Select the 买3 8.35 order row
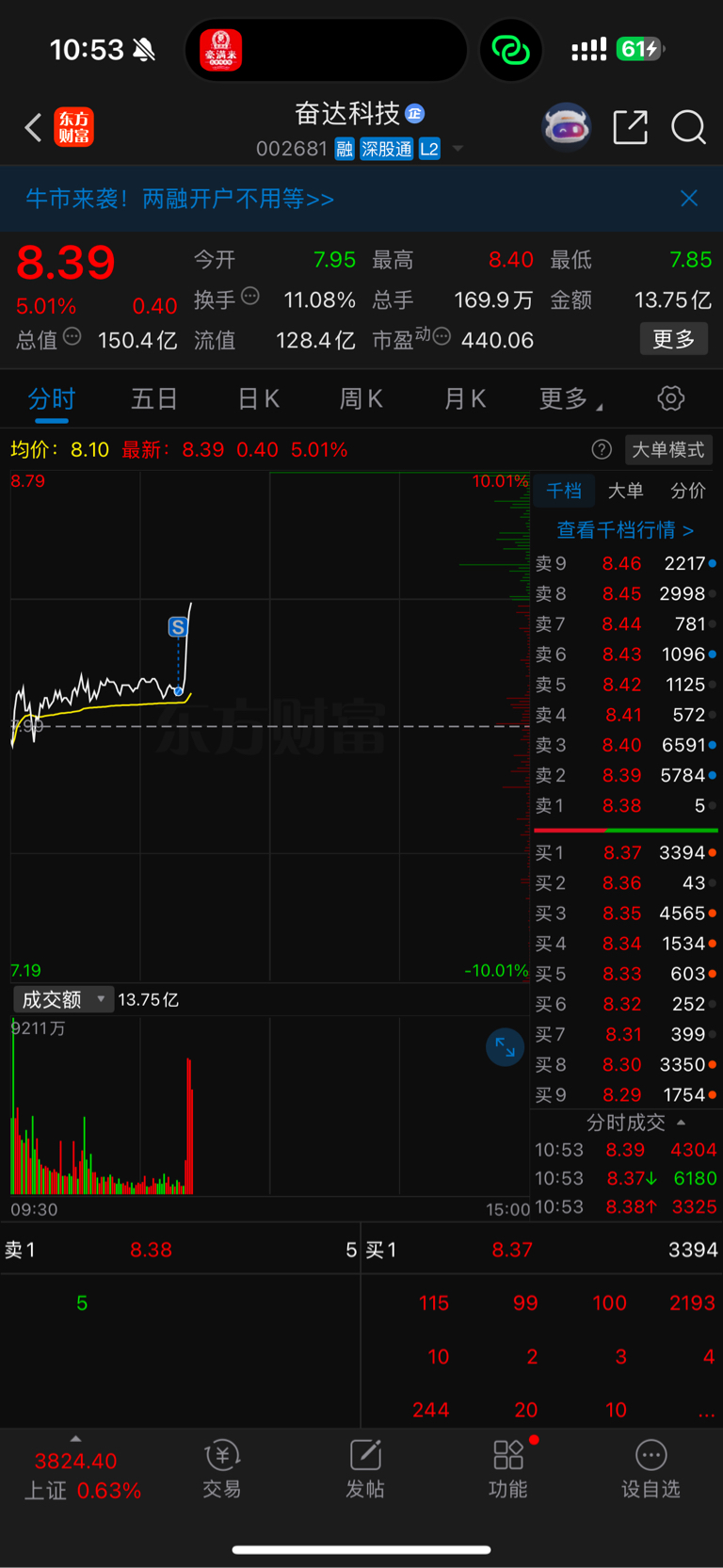 tap(626, 913)
